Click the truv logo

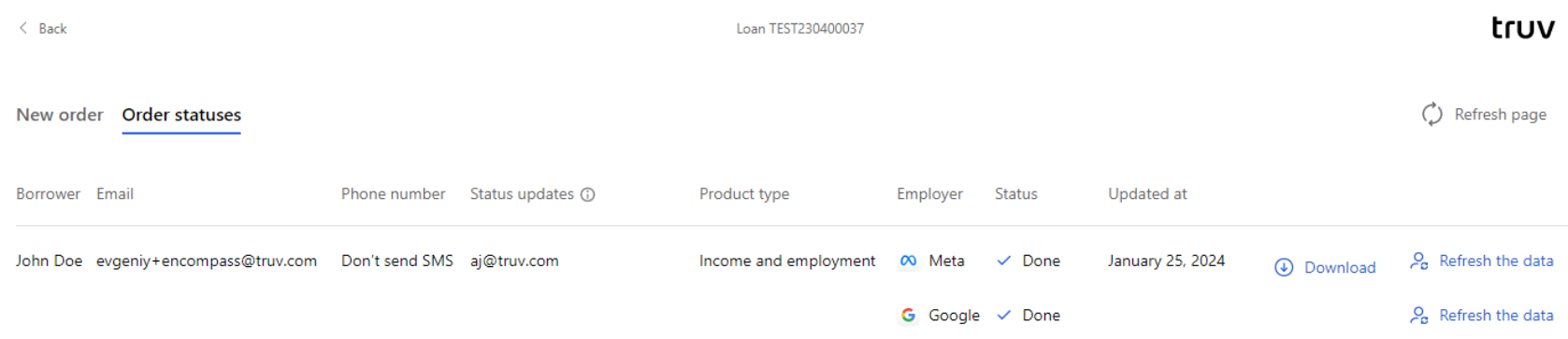coord(1523,28)
